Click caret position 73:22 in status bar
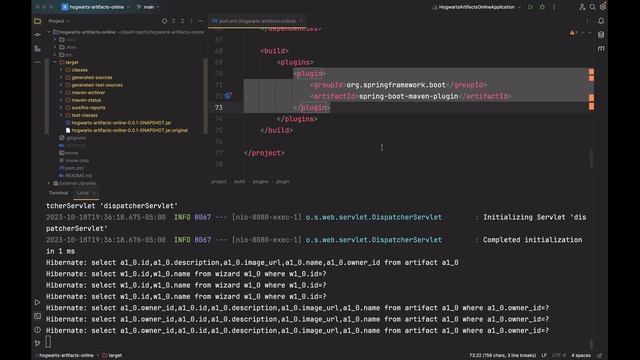The image size is (640, 360). point(502,356)
